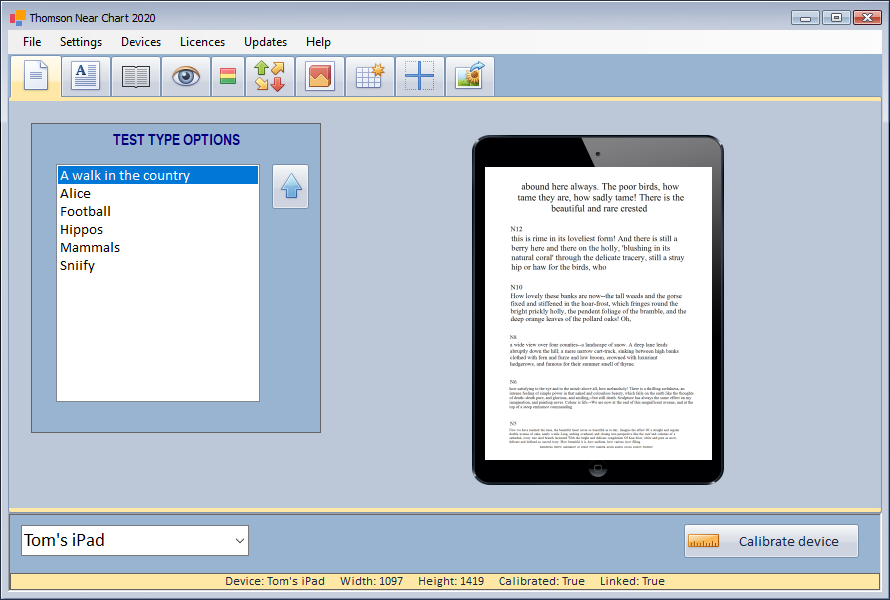Viewport: 890px width, 600px height.
Task: Select Hippos in the test type list
Action: 82,230
